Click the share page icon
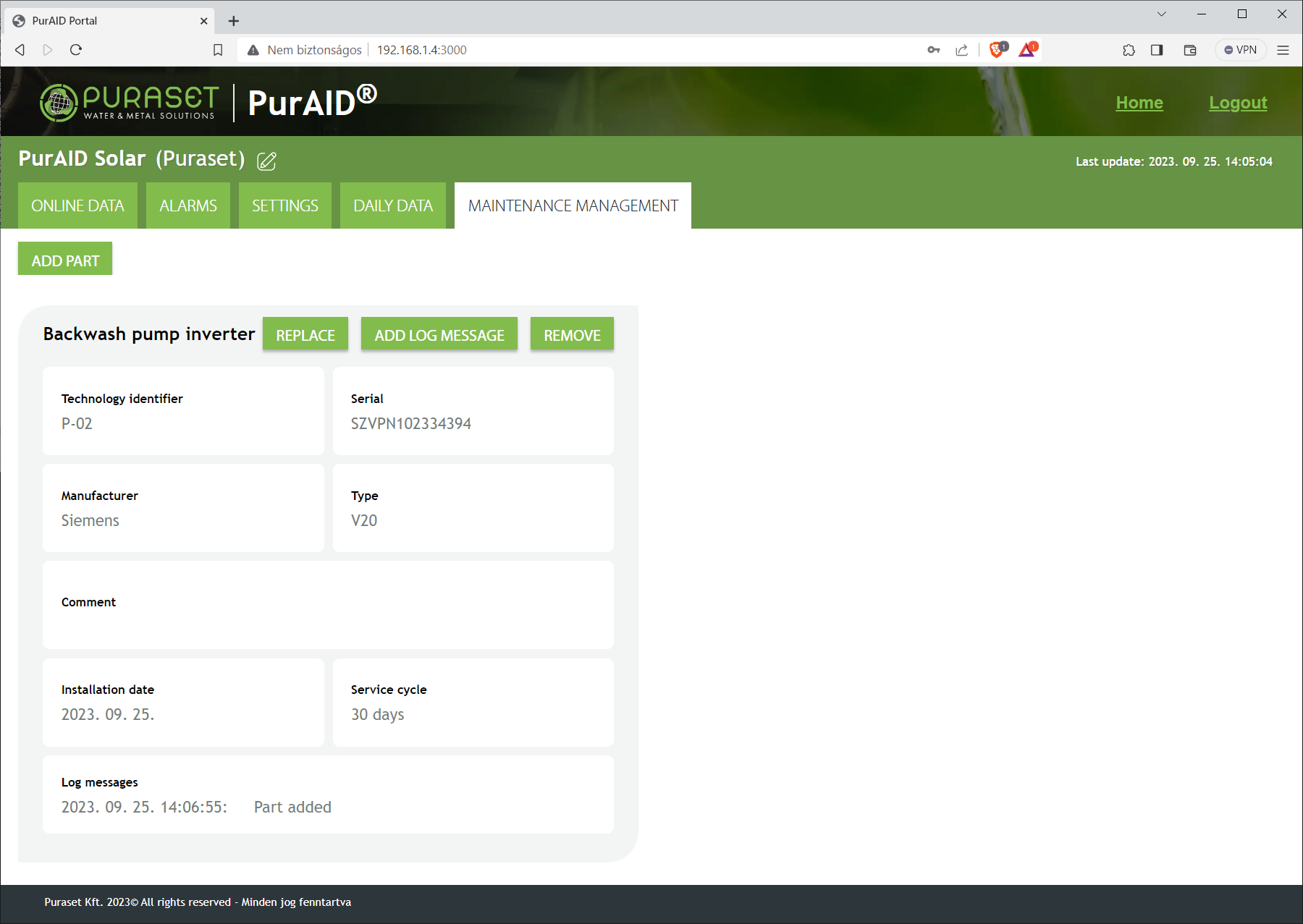Viewport: 1303px width, 924px height. (x=961, y=50)
